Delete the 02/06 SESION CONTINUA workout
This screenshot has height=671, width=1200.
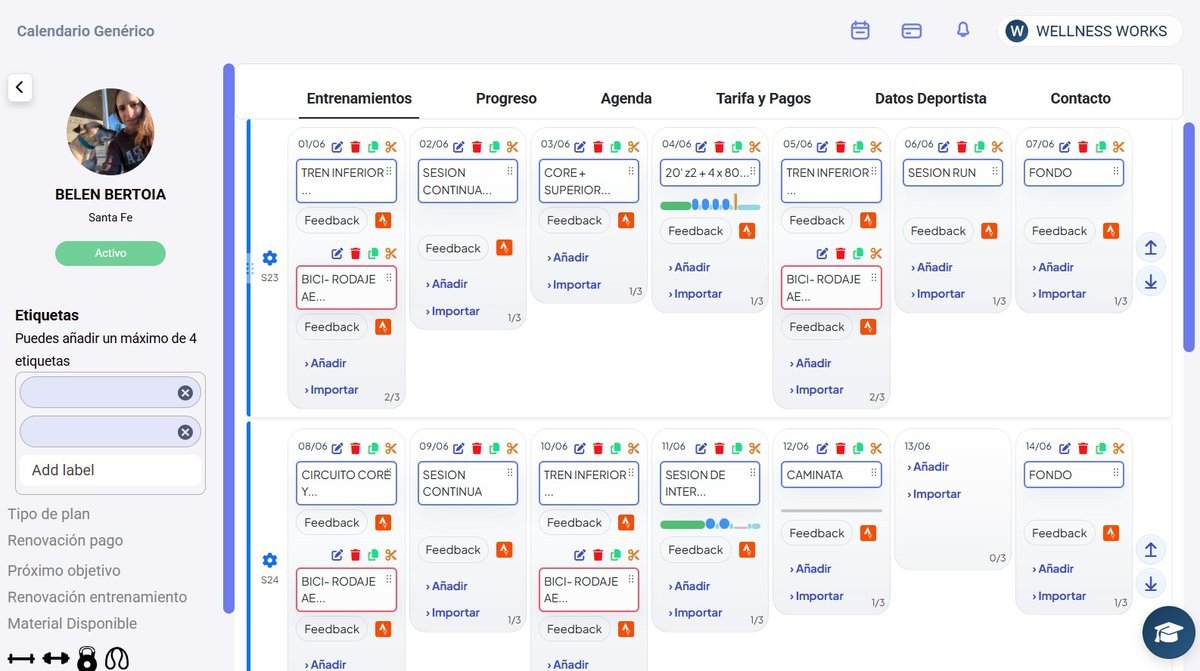[x=476, y=147]
